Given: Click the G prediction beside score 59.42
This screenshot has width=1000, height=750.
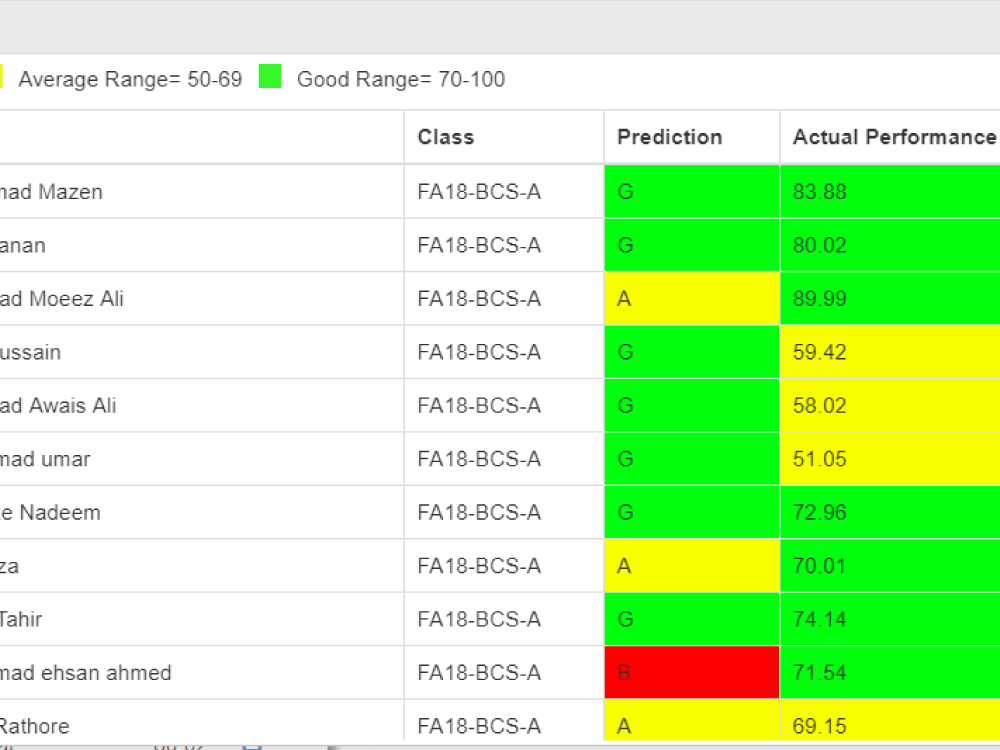Looking at the screenshot, I should (x=691, y=352).
